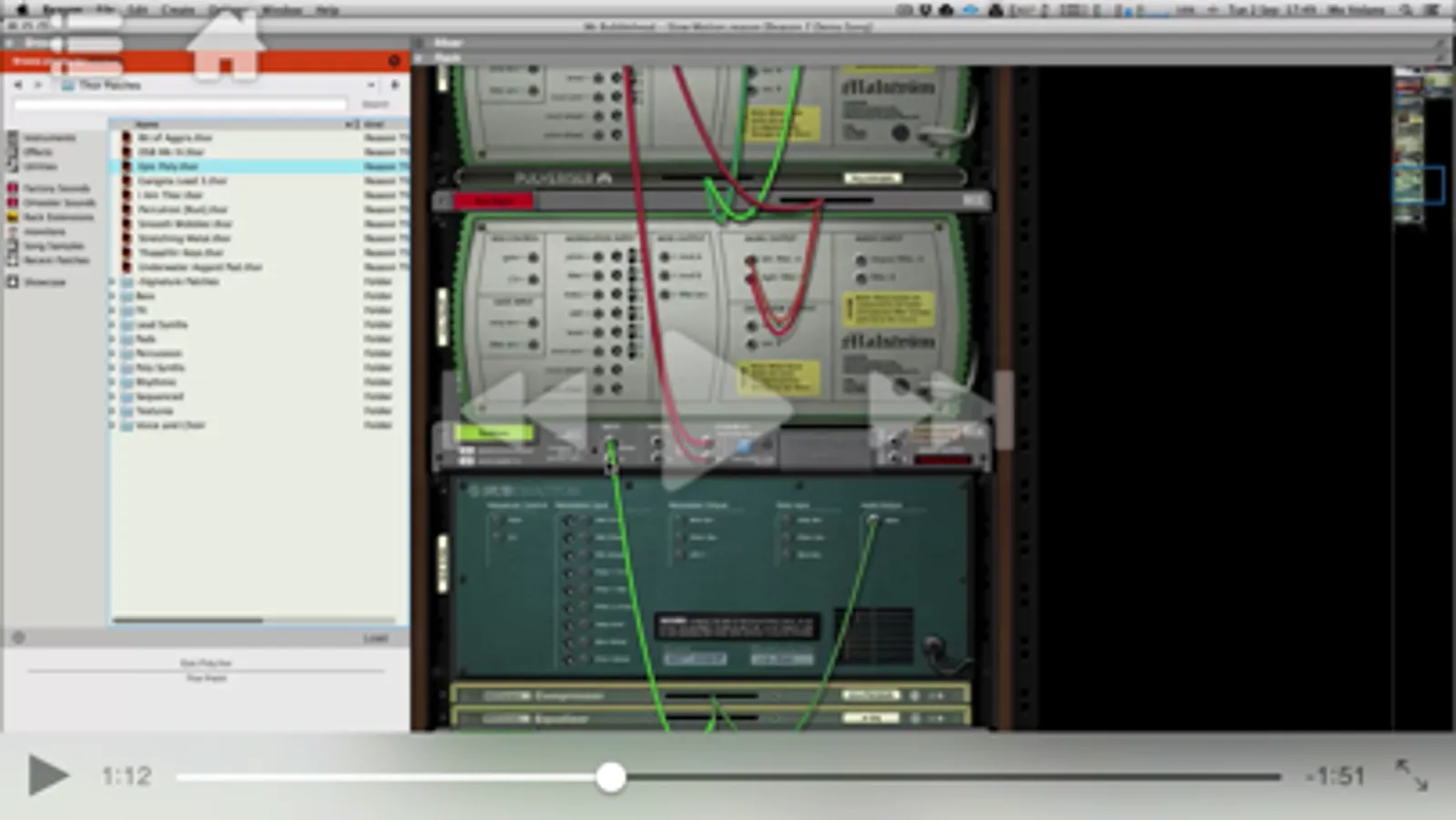Click the elapsed time 1:12 label
This screenshot has width=1456, height=820.
pos(127,776)
